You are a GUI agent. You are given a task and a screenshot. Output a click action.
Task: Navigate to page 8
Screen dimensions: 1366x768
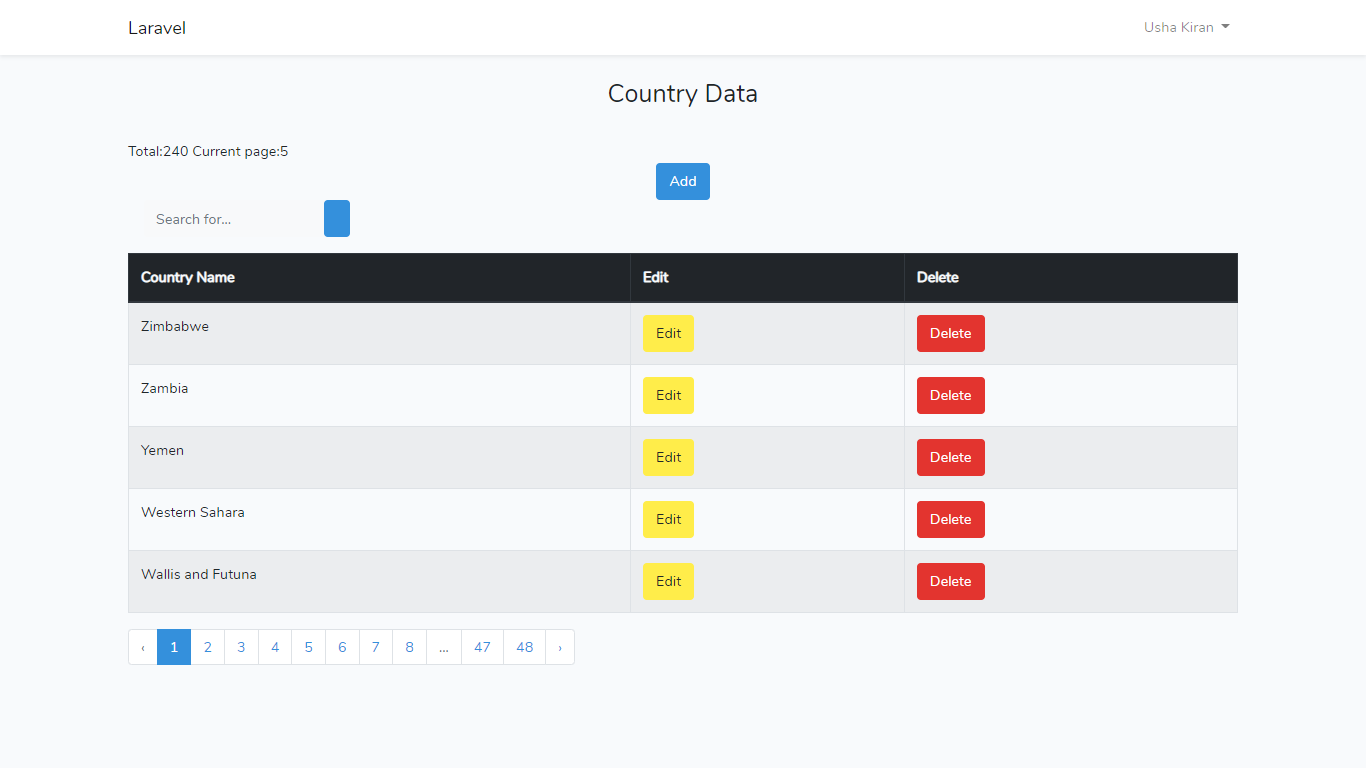pyautogui.click(x=409, y=647)
